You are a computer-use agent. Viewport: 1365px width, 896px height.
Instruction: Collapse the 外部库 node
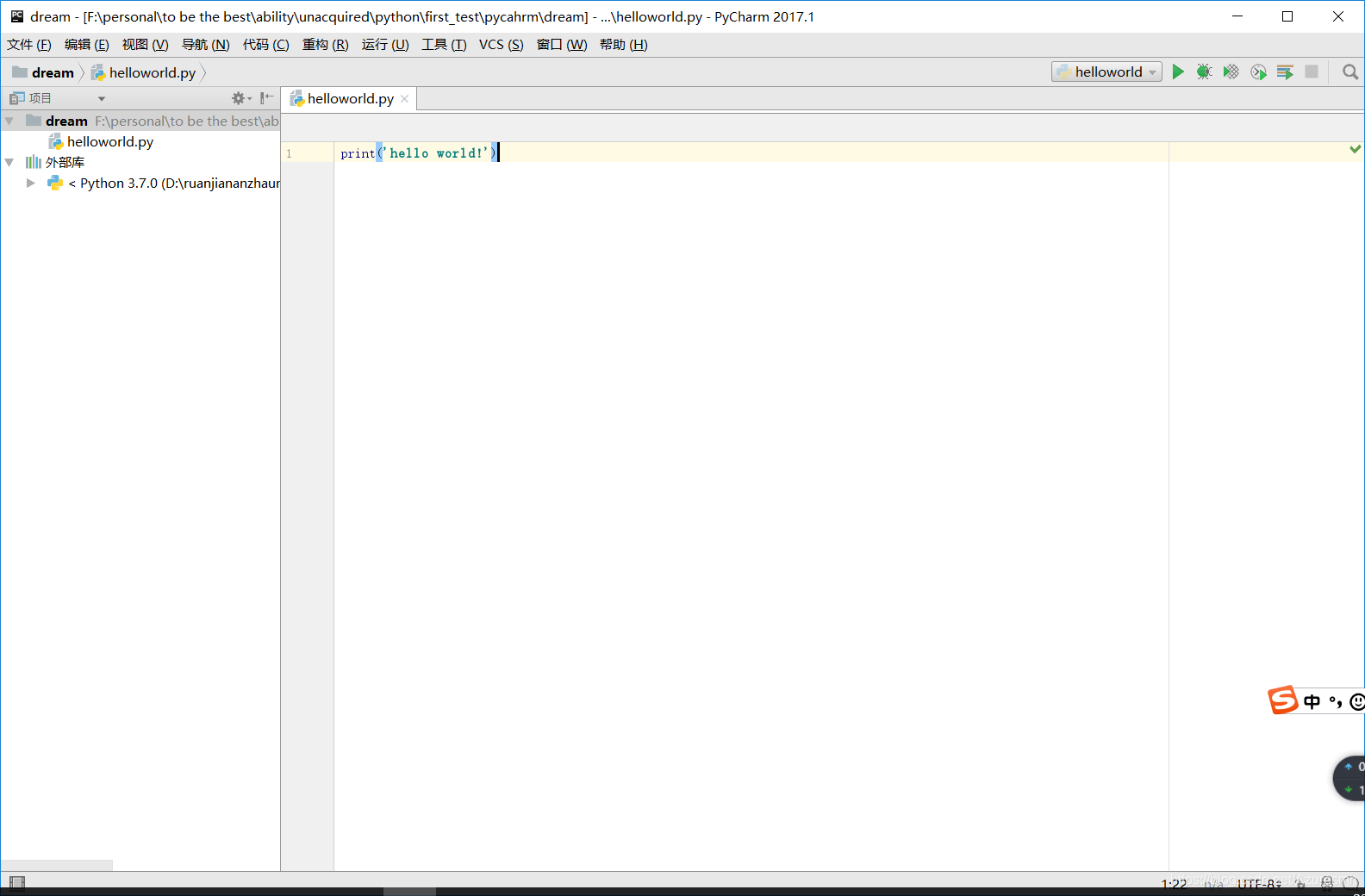pyautogui.click(x=9, y=163)
